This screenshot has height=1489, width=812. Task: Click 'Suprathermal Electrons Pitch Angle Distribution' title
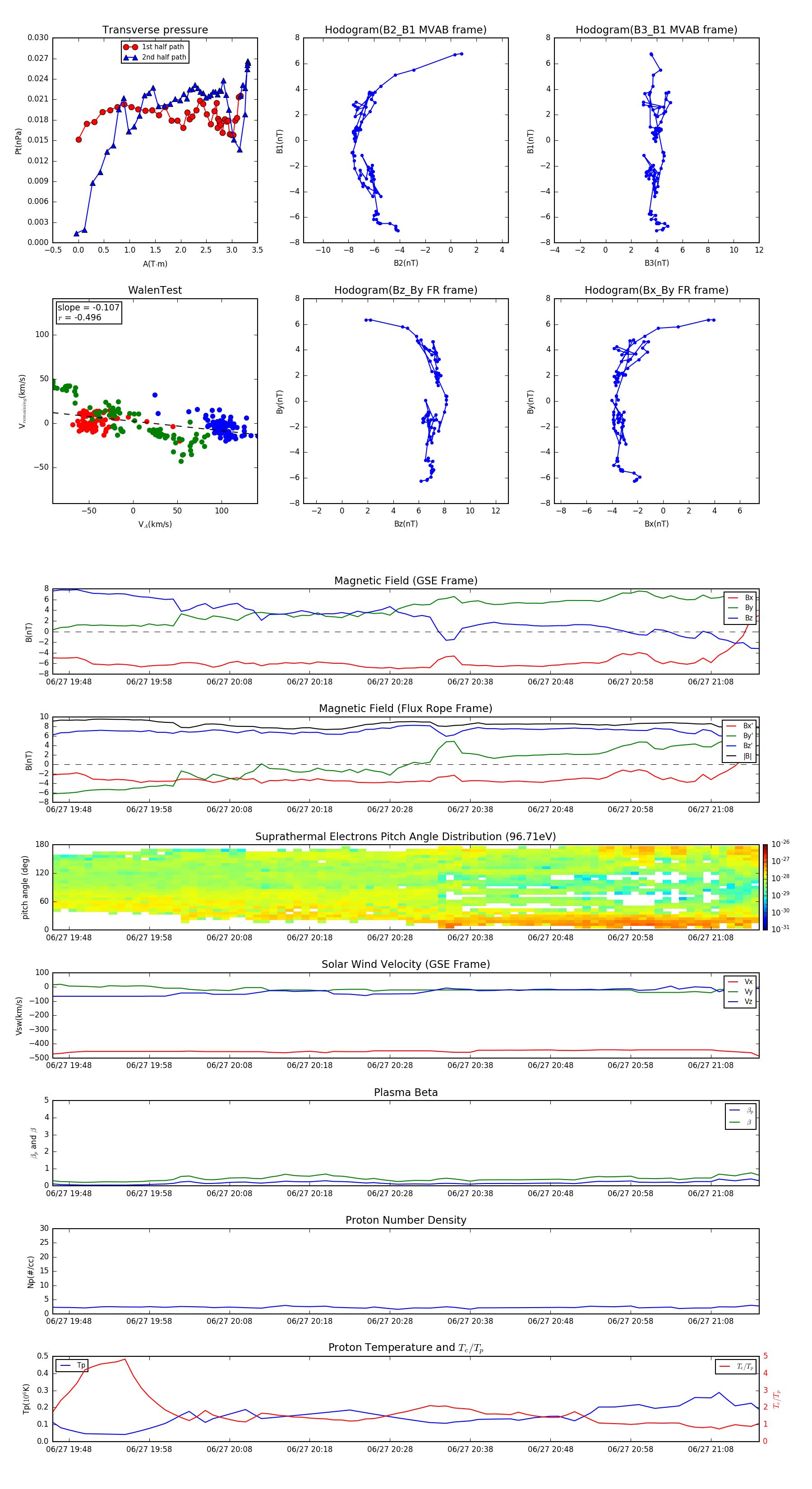(406, 837)
